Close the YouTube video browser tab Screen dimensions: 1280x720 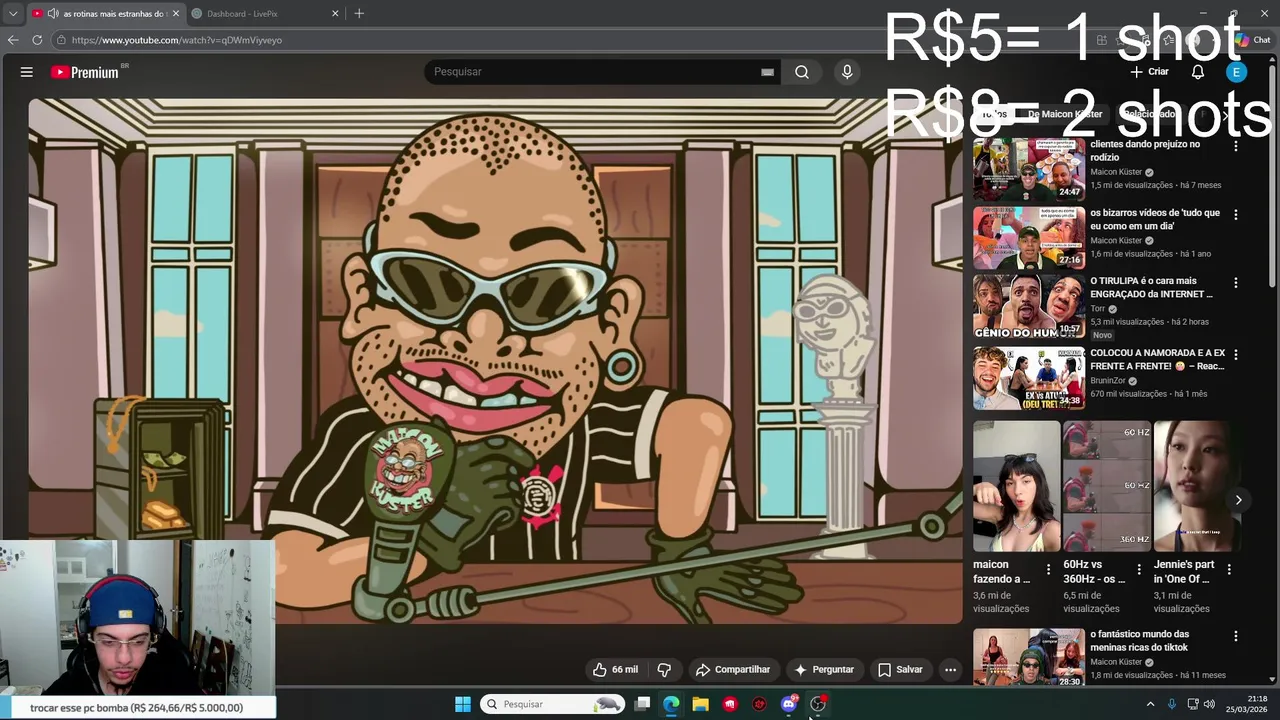176,14
